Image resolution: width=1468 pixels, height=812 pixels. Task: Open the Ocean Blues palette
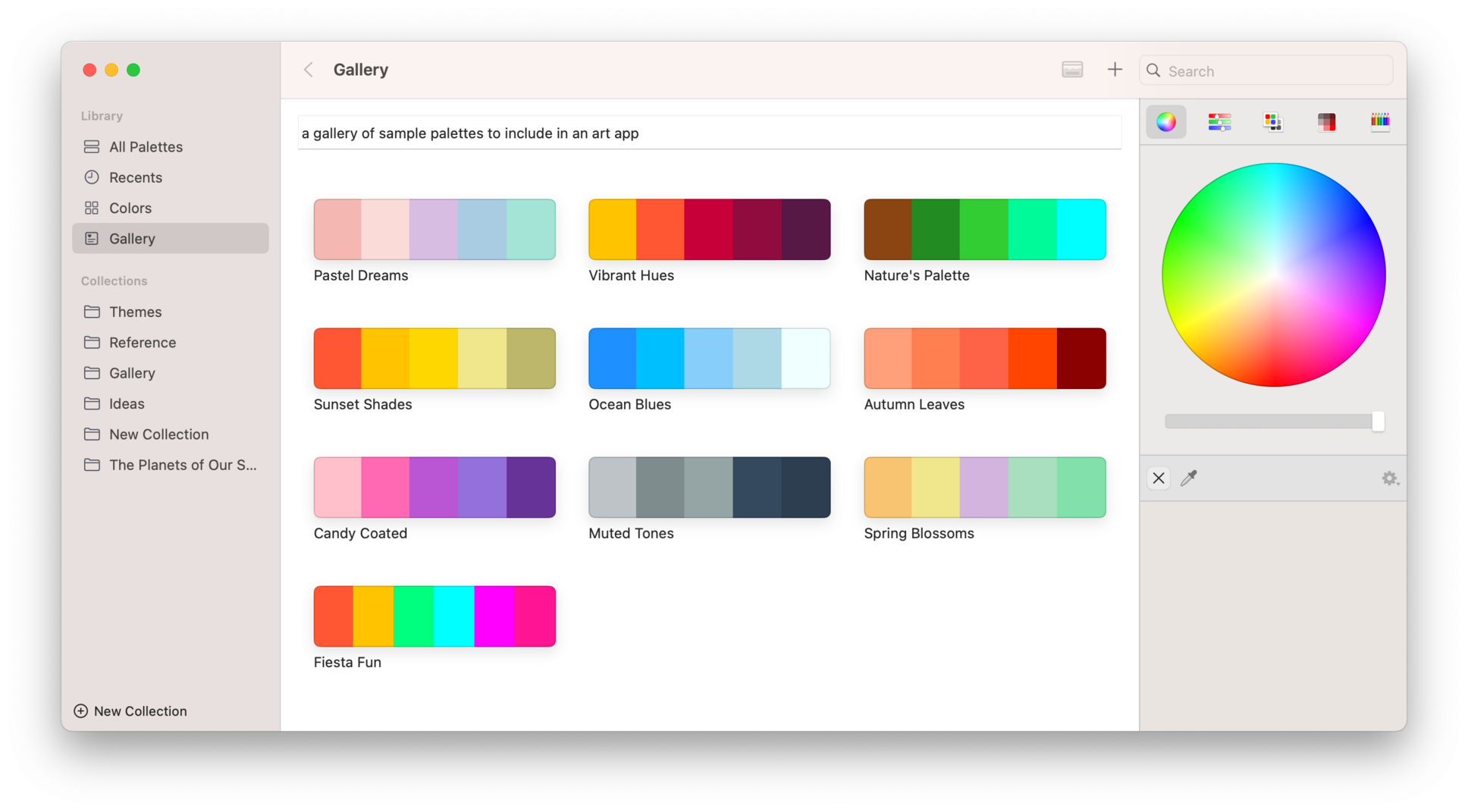(x=710, y=359)
